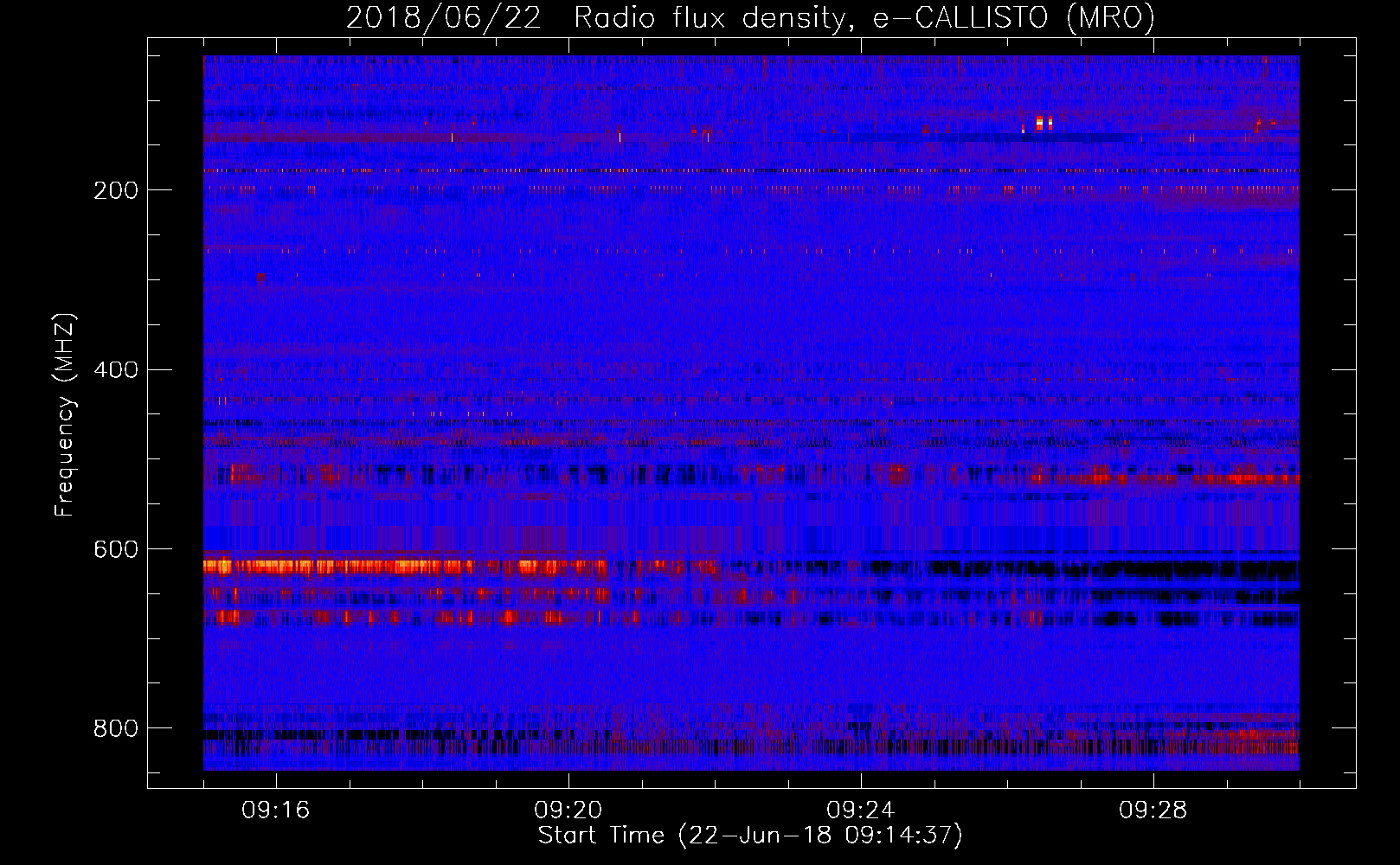
Task: Click the 'Start Time (22-Jun-18 09:14:37)' label
Action: pos(750,836)
